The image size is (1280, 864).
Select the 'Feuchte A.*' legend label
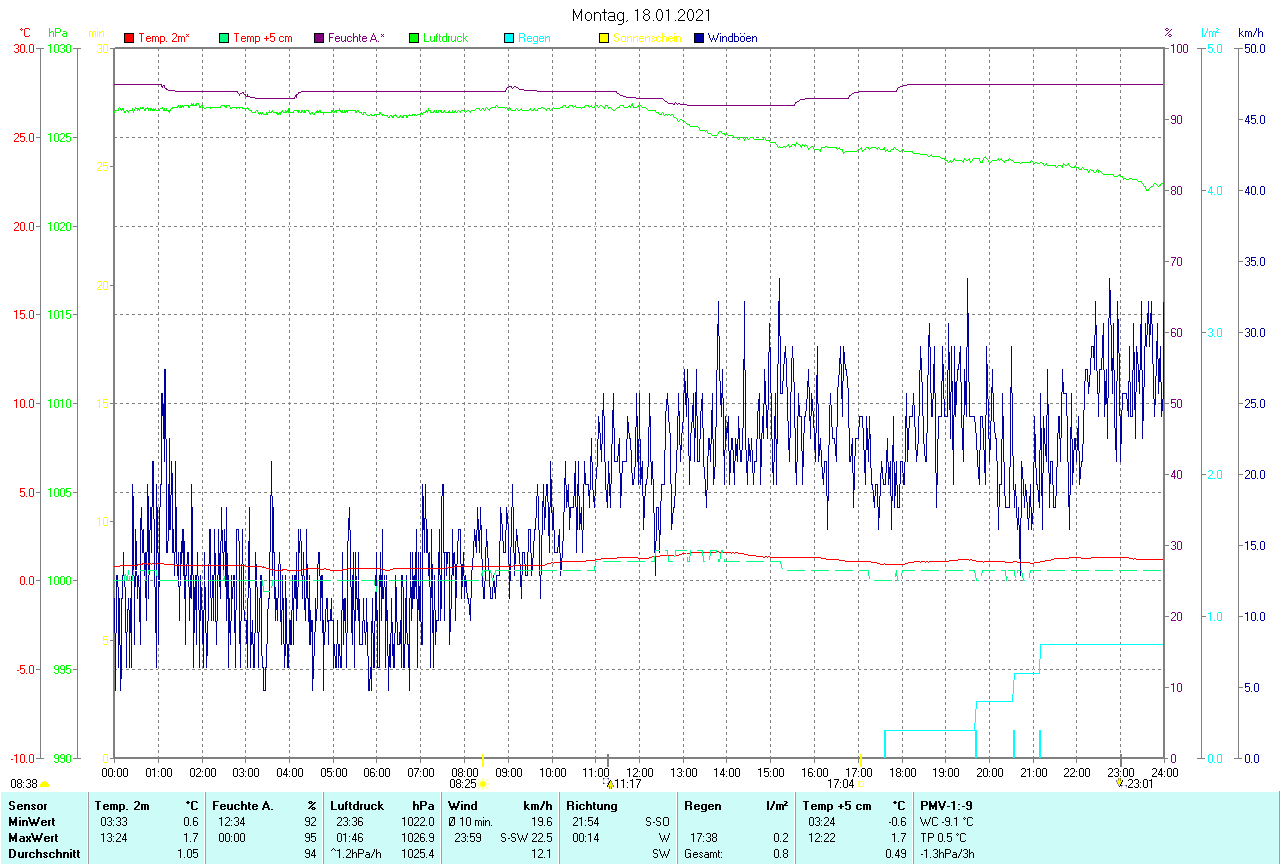coord(356,38)
